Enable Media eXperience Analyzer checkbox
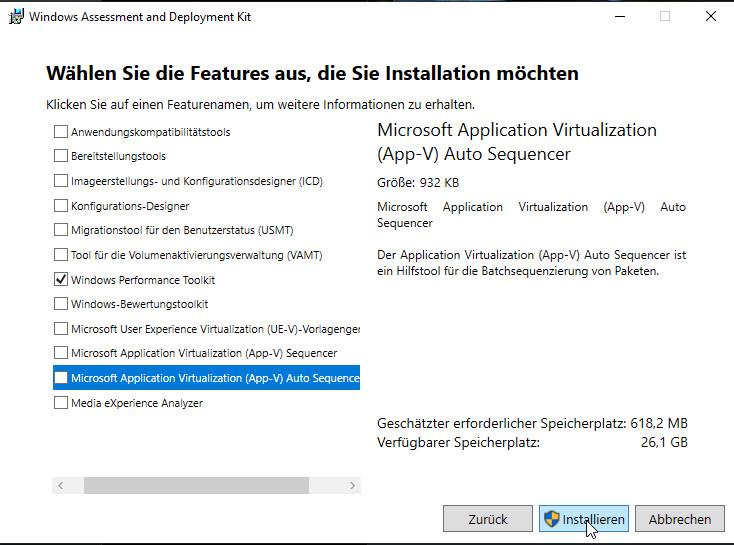 [x=61, y=403]
